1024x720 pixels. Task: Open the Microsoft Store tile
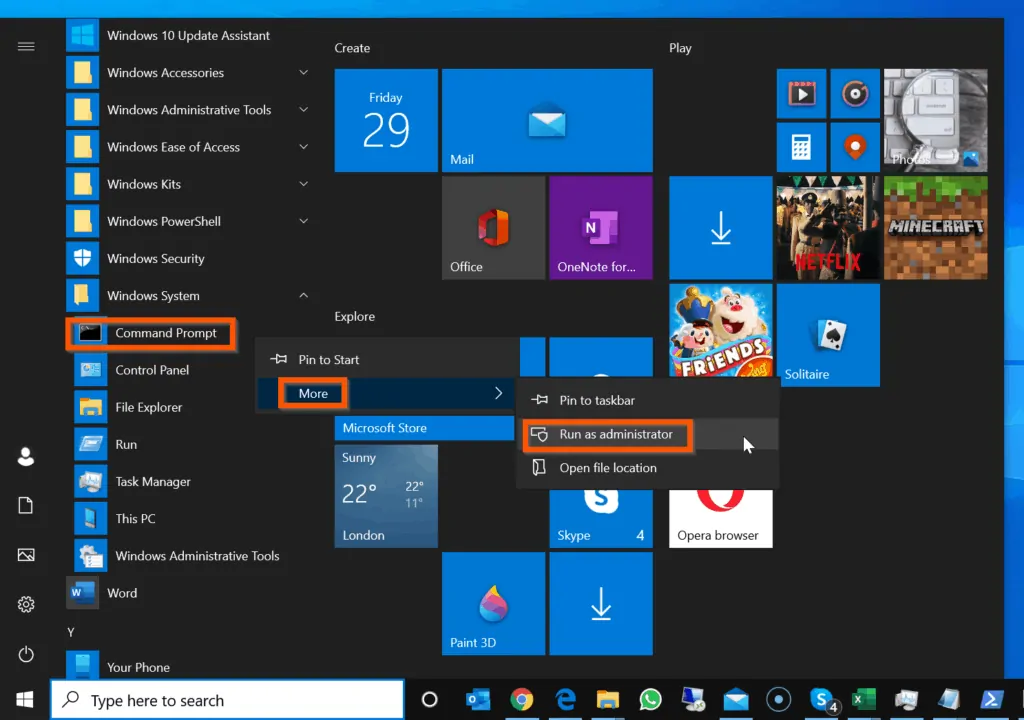(424, 428)
